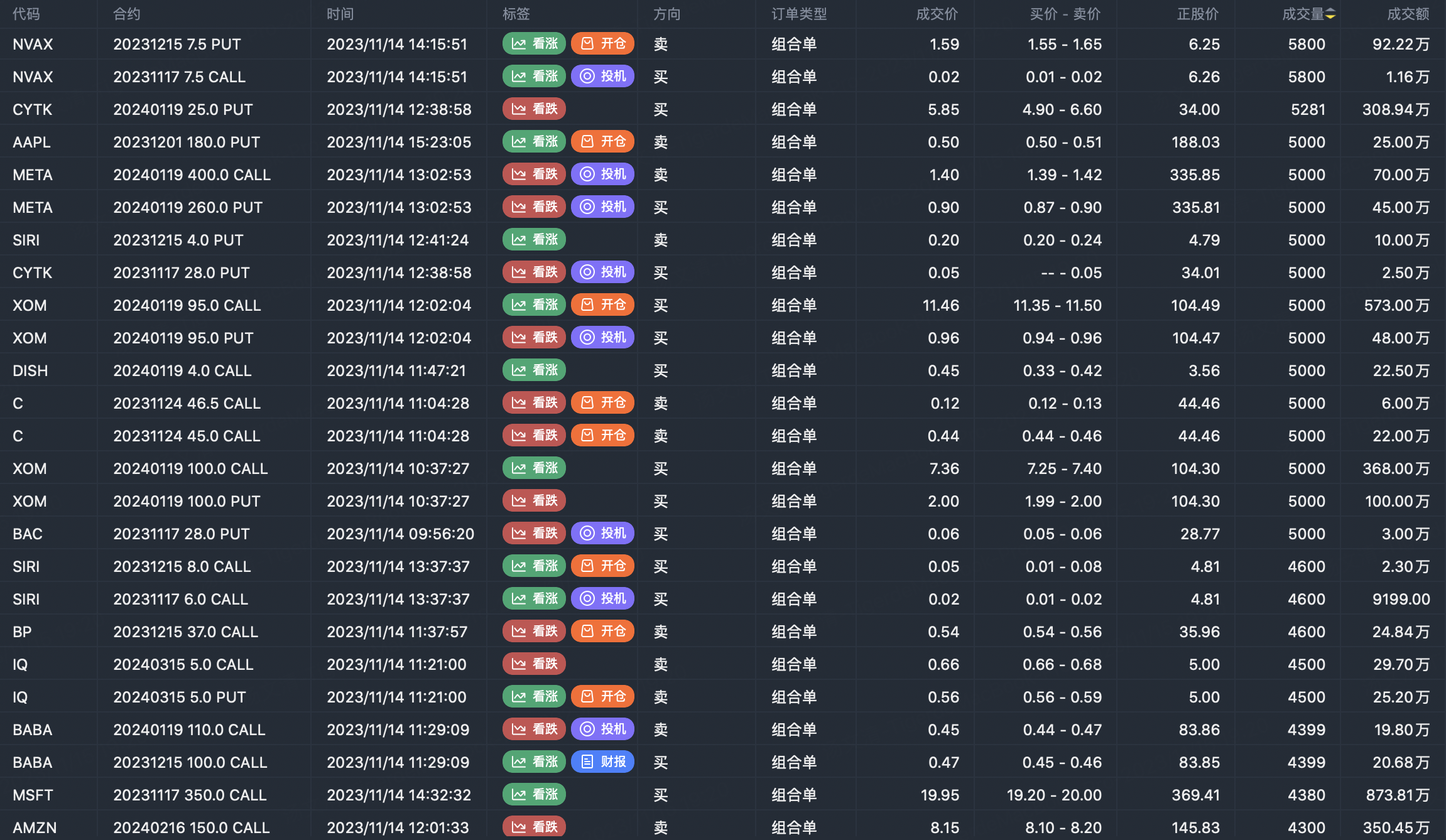Sort by the 合约 column header
The image size is (1446, 840).
pos(127,14)
